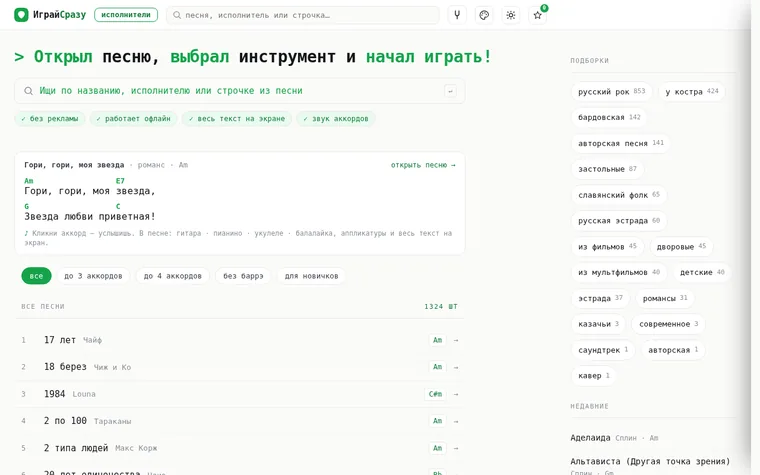Click the 1324 шт song count

pos(440,306)
